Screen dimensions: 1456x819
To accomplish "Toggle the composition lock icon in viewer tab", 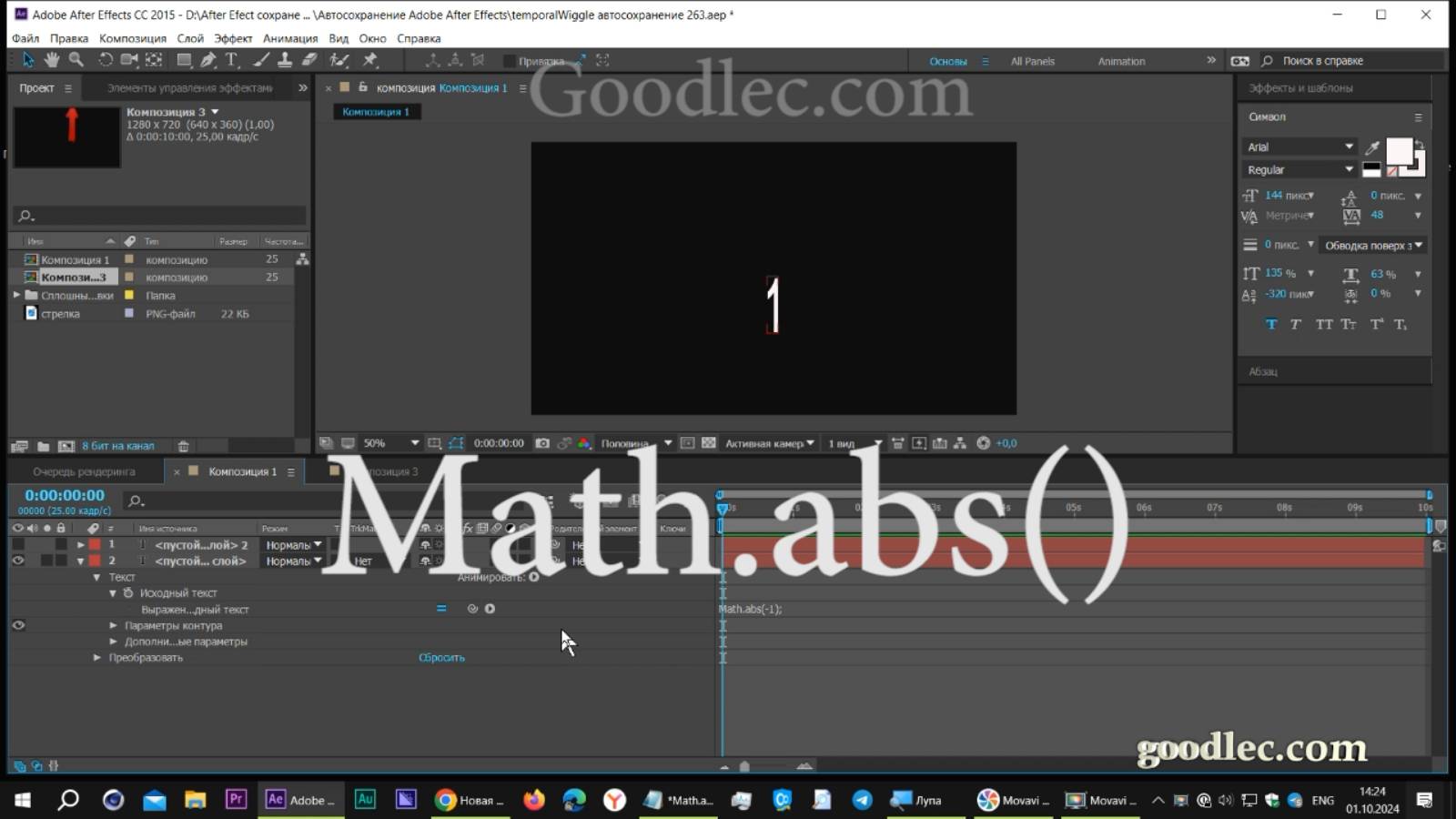I will click(x=362, y=87).
